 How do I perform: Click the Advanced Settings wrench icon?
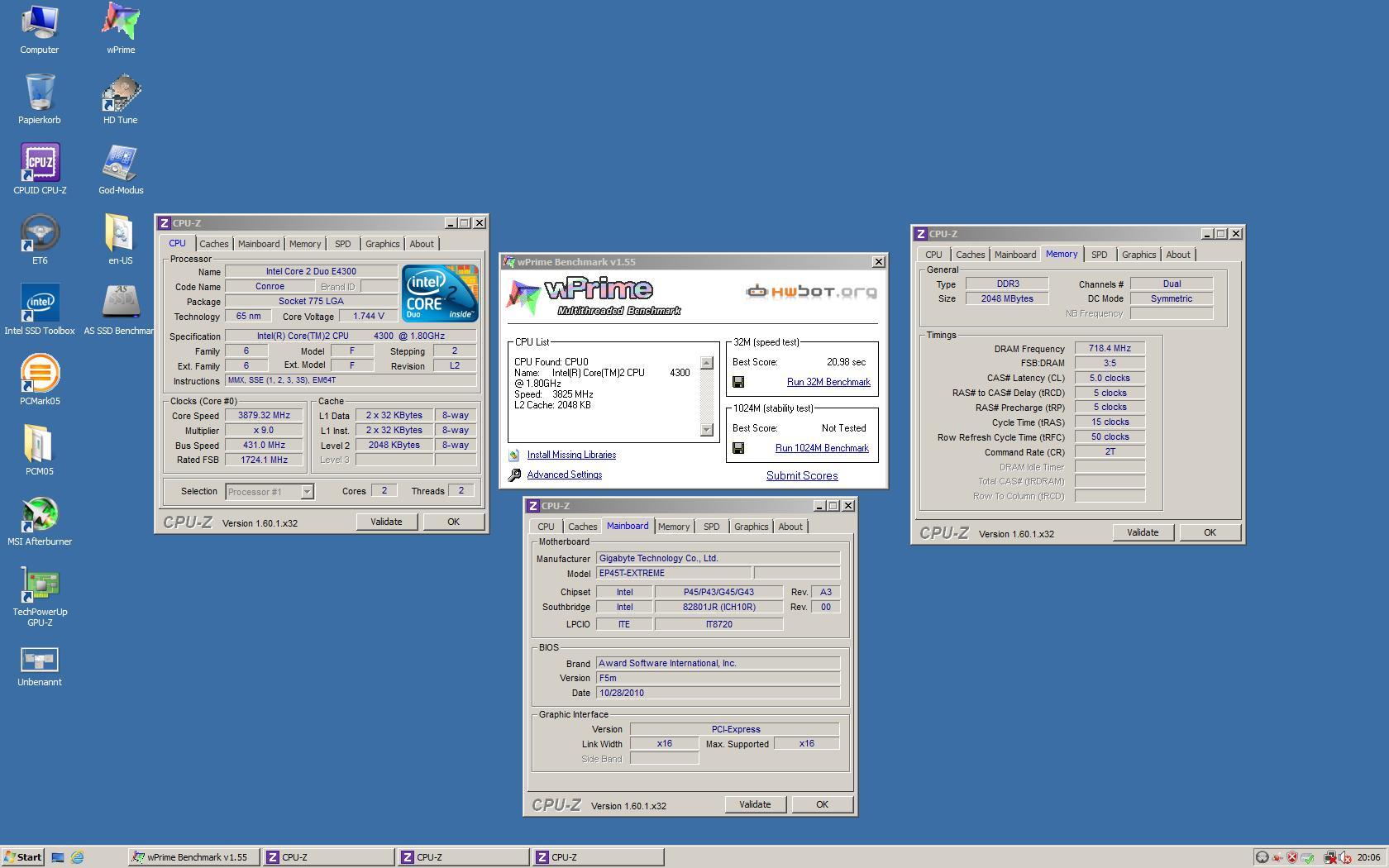[514, 475]
